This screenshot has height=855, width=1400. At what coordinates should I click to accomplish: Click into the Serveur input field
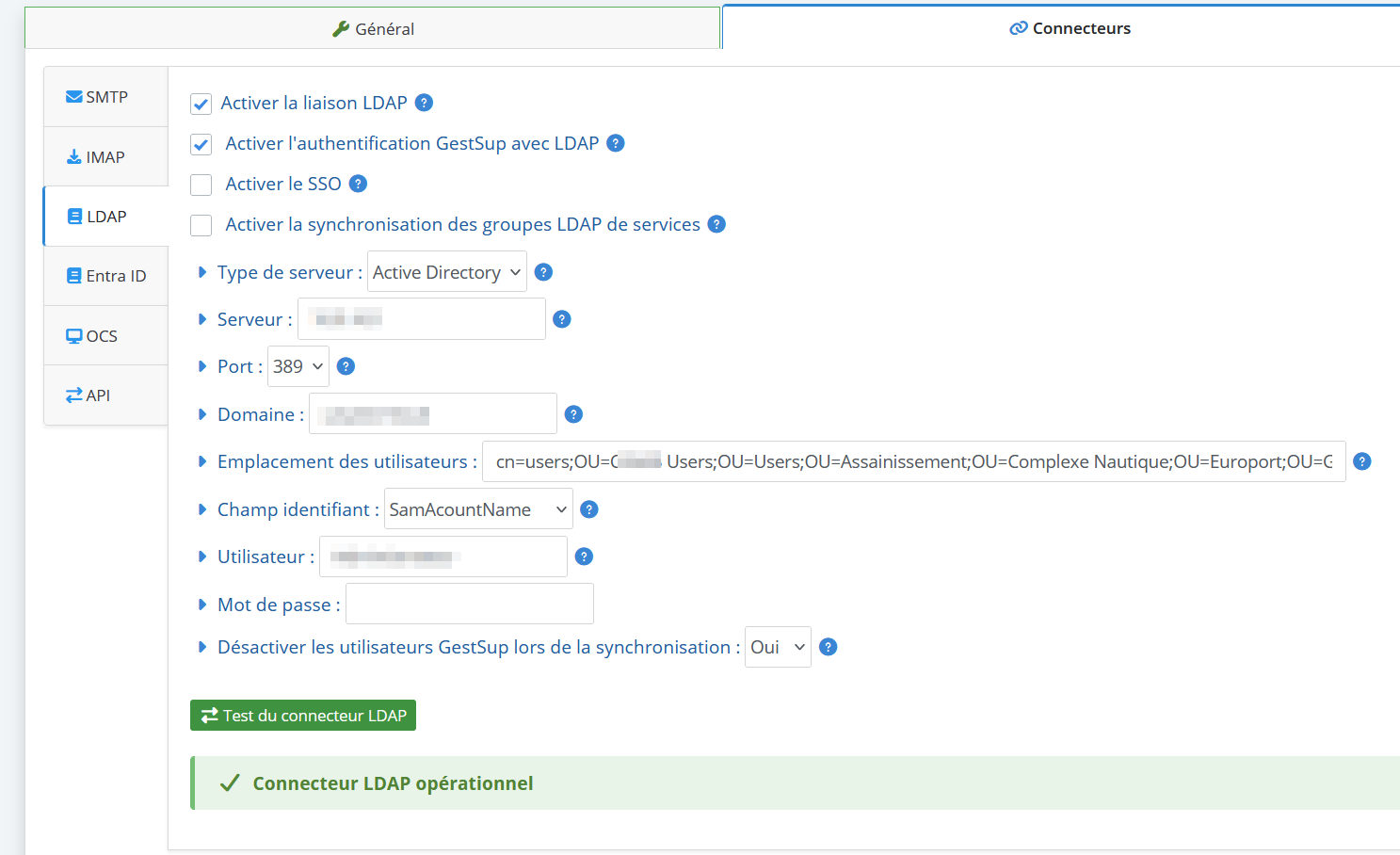click(422, 319)
